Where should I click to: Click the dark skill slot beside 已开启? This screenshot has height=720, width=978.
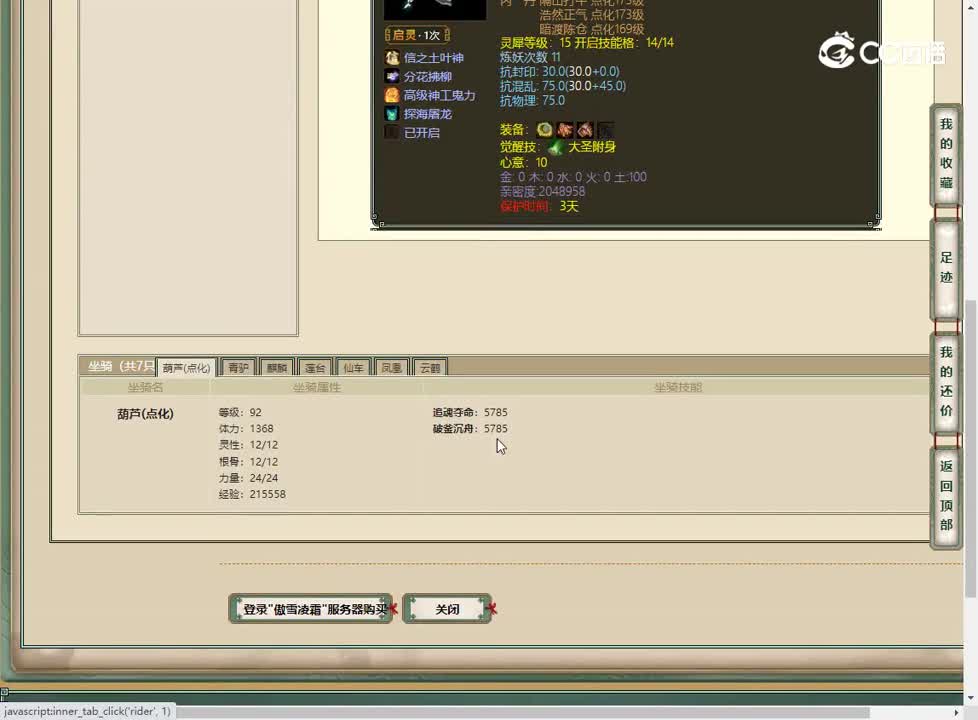[x=392, y=133]
